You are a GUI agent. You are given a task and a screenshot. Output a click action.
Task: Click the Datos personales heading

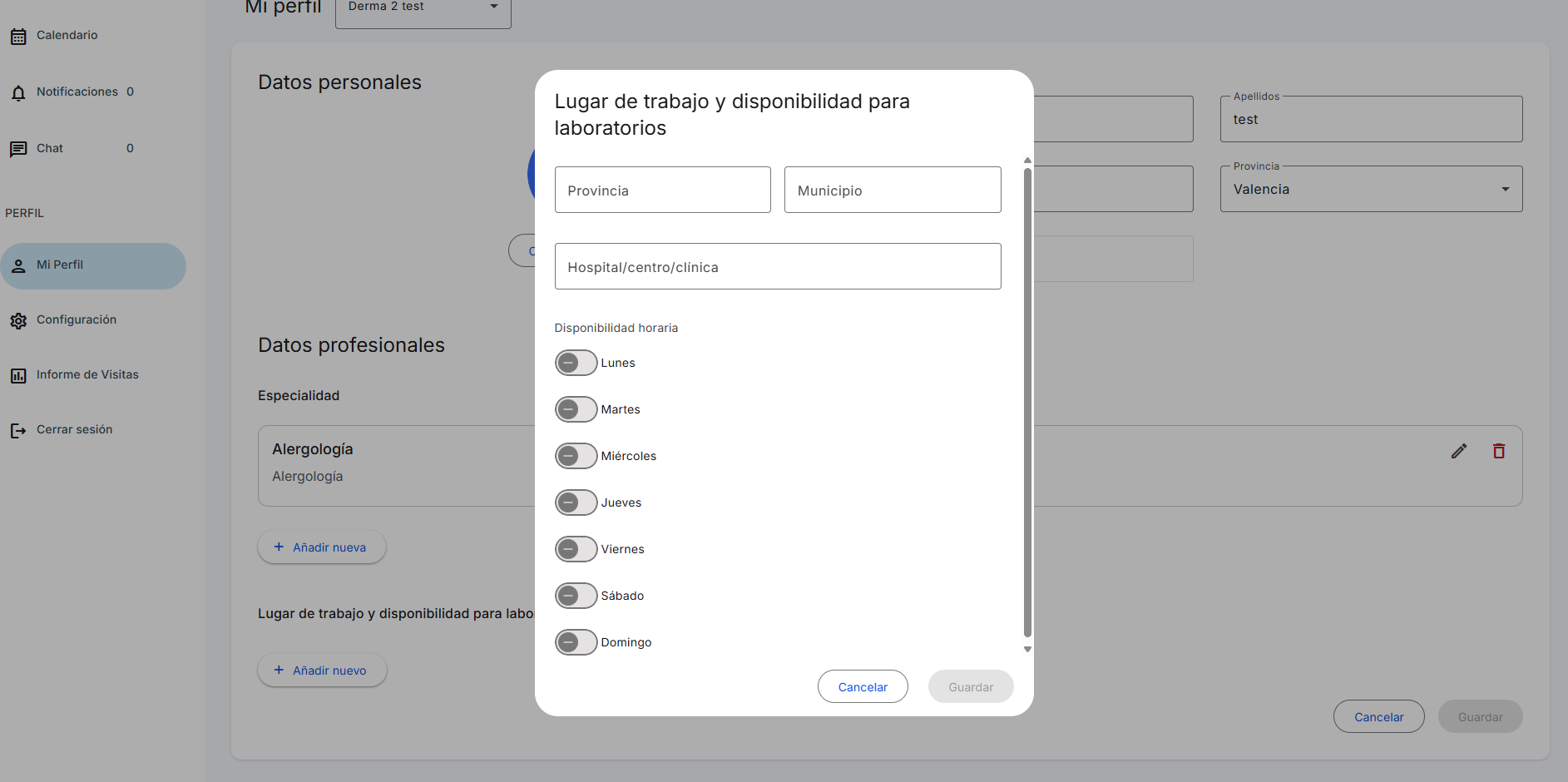click(x=339, y=82)
